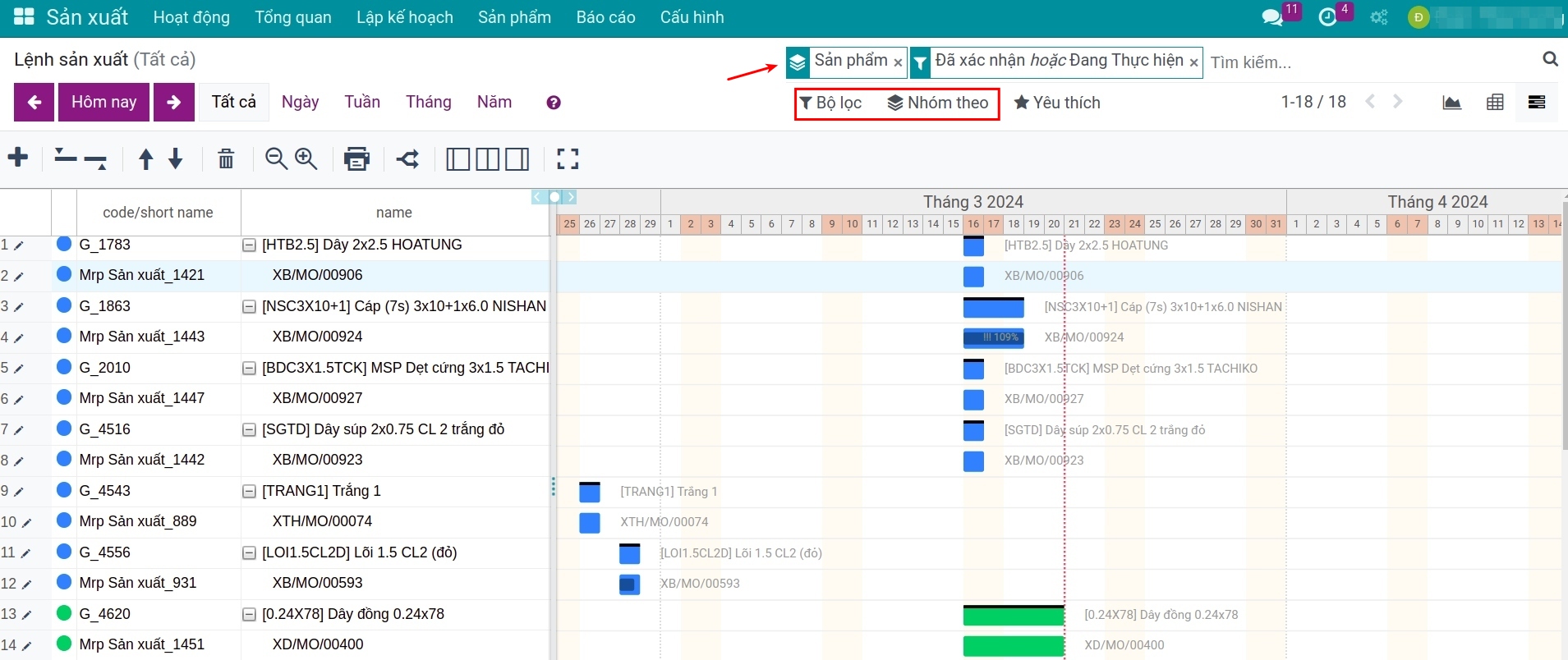Go to previous period with left arrow
Screen dimensions: 1568x660
(34, 102)
